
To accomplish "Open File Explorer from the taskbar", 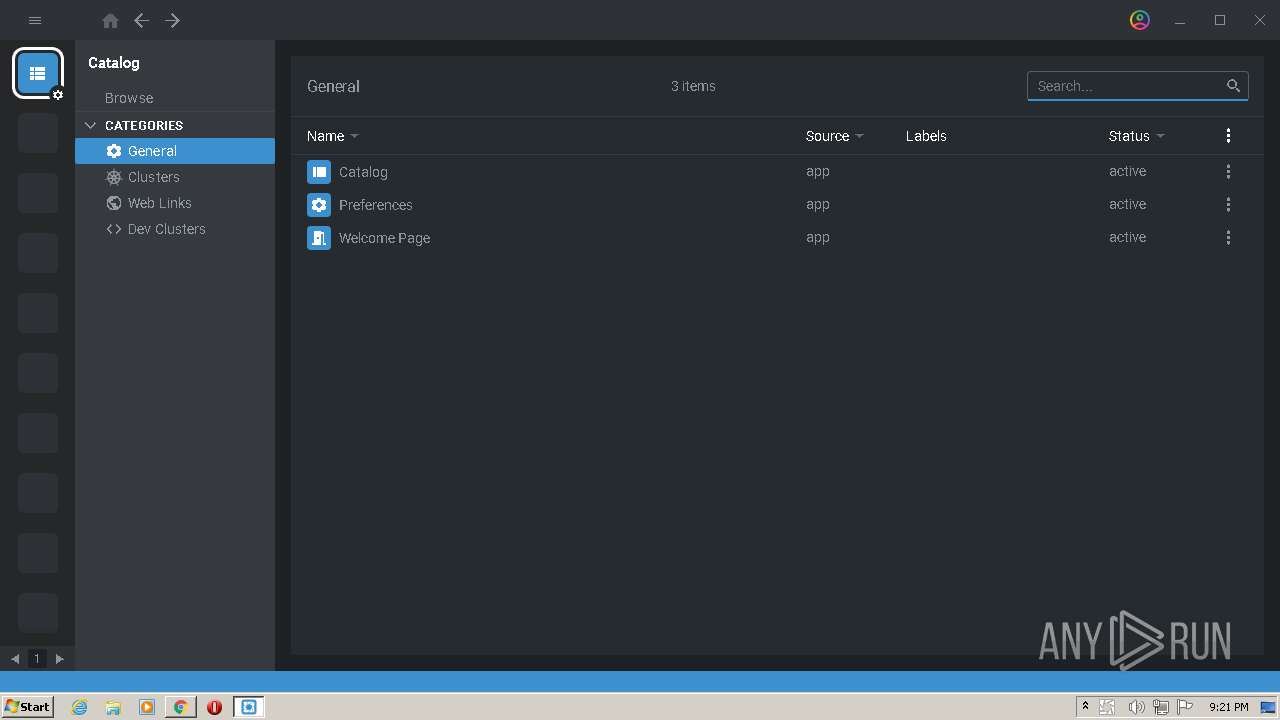I will [113, 707].
